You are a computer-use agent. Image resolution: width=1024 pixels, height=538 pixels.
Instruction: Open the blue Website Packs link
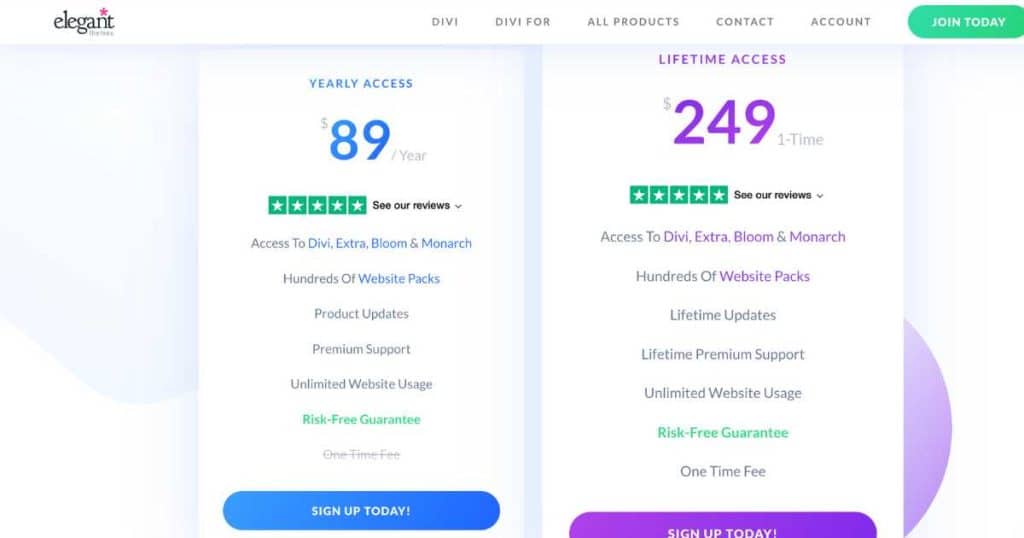coord(399,279)
